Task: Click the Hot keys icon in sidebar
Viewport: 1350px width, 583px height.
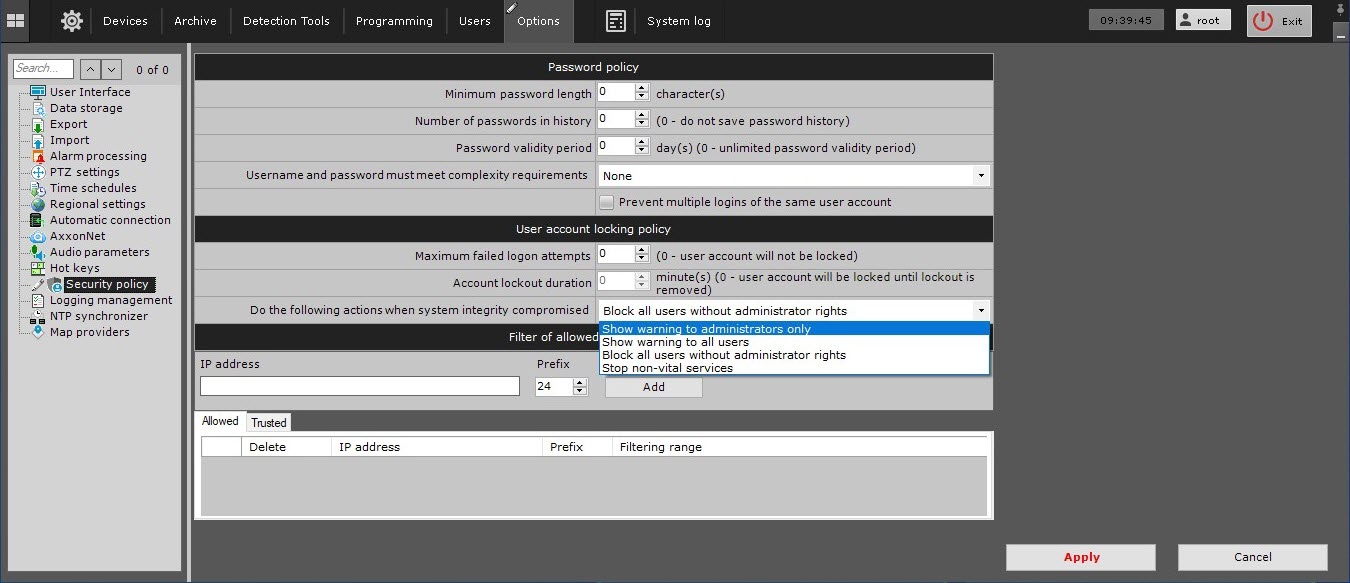Action: [x=38, y=268]
